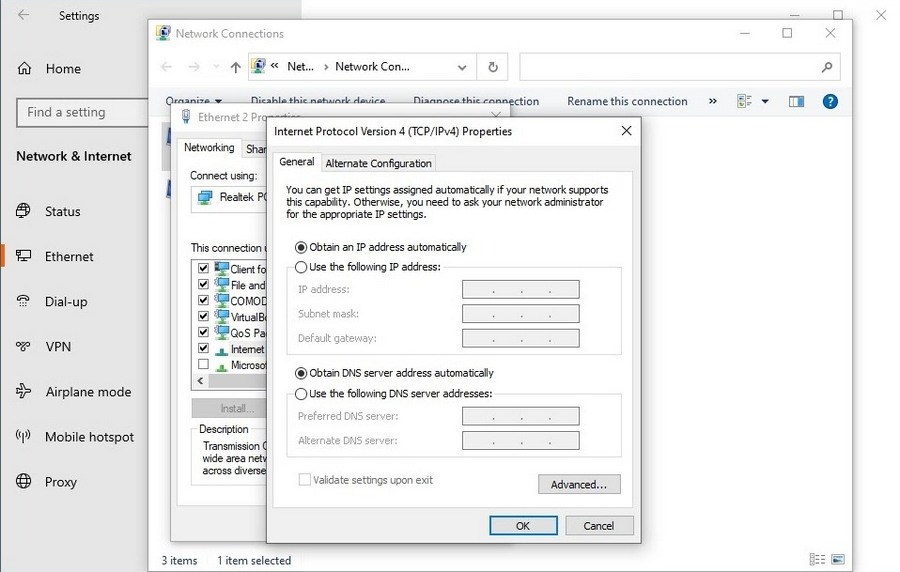
Task: Click left arrow of items list scrollbar
Action: coord(200,380)
